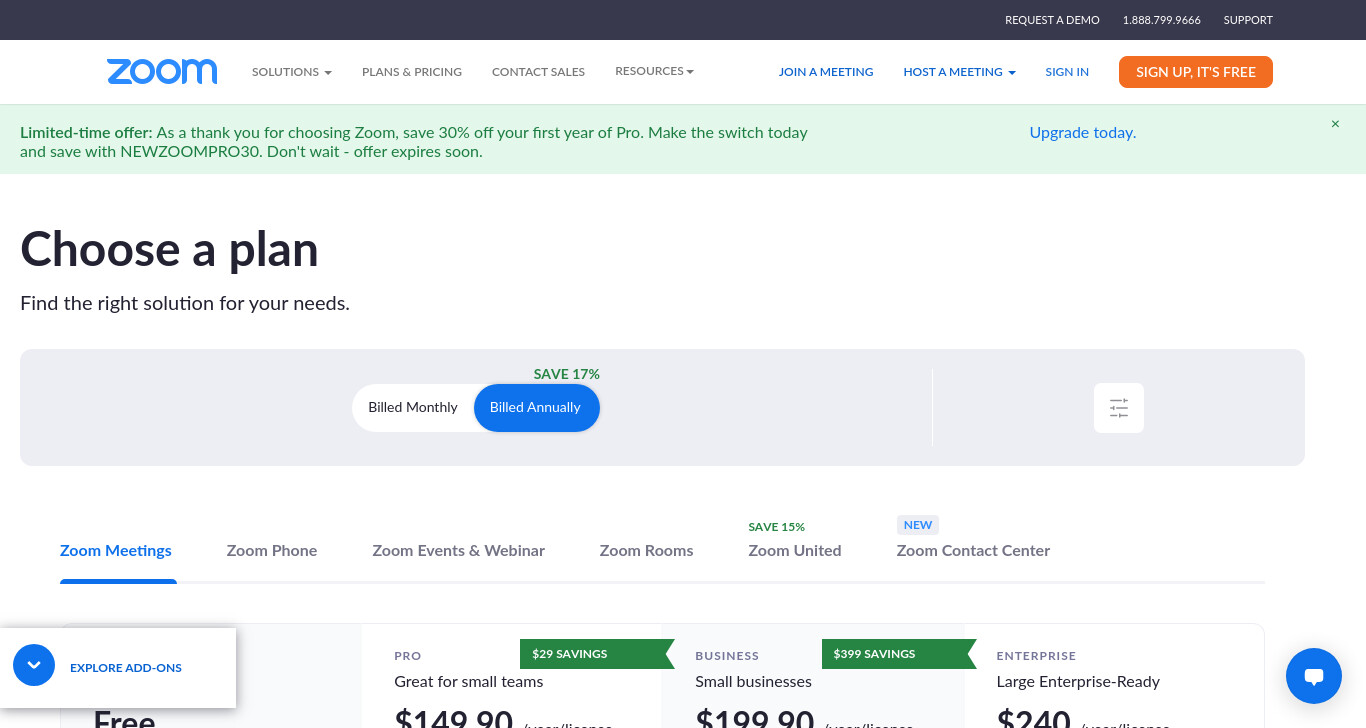The width and height of the screenshot is (1366, 728).
Task: Expand the Solutions dropdown menu
Action: pyautogui.click(x=291, y=72)
